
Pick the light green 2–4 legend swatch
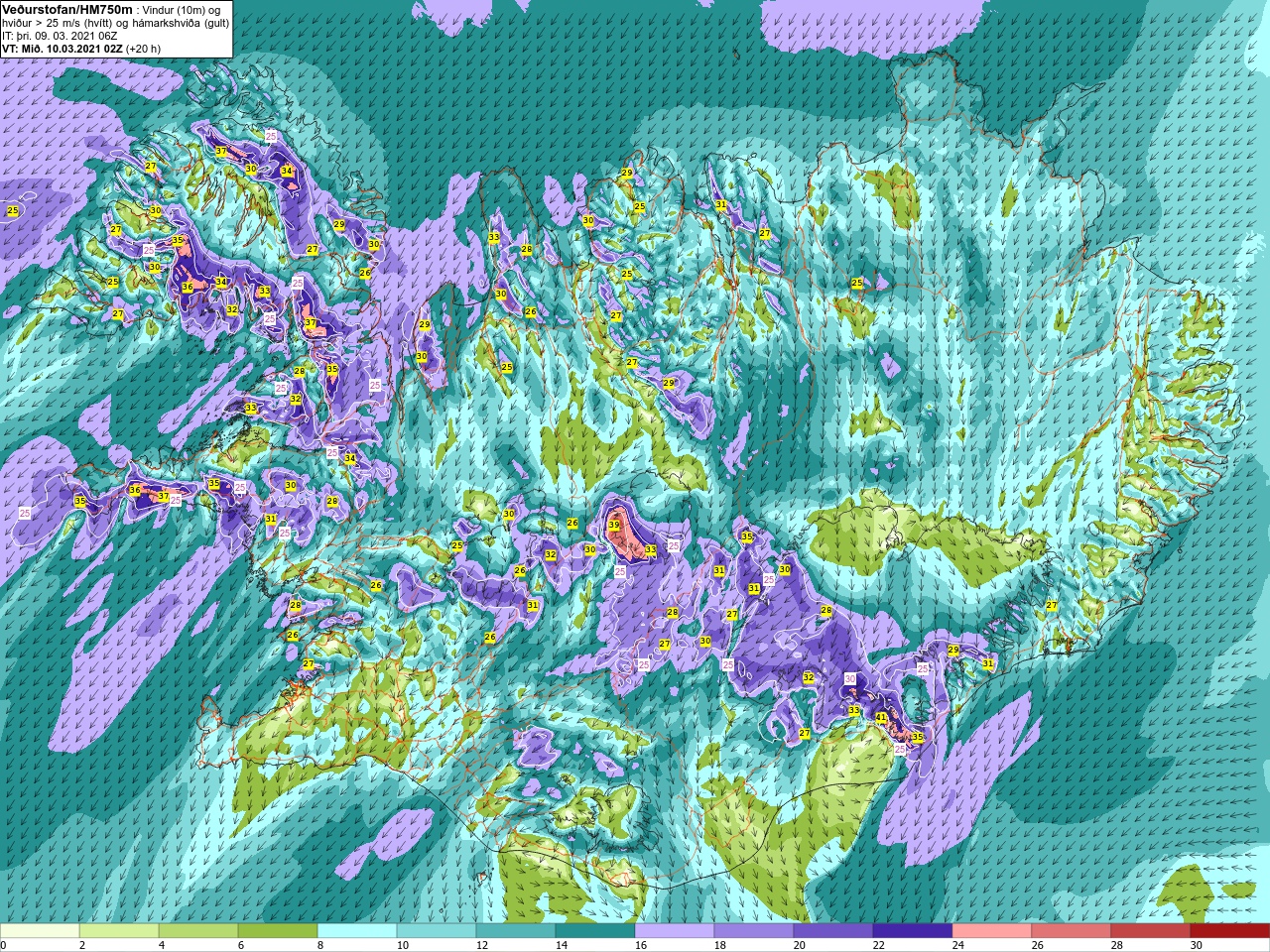coord(119,931)
